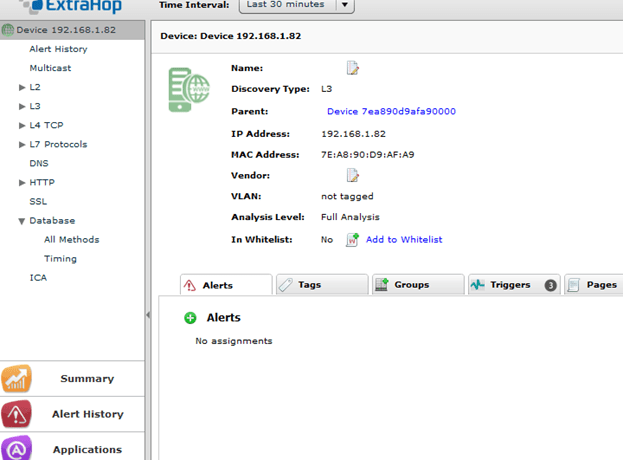Screen dimensions: 623x460
Task: Click the edit icon next to Vendor
Action: (x=352, y=176)
